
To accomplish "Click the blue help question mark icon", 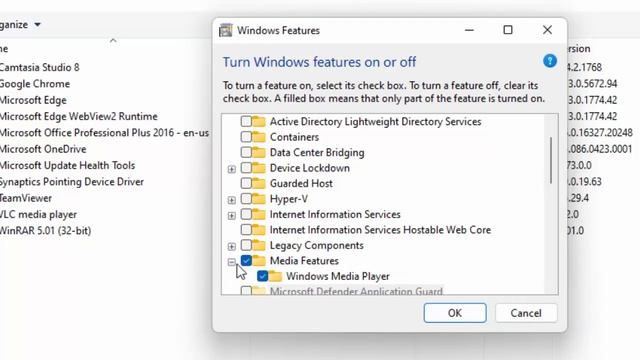I will pos(550,61).
